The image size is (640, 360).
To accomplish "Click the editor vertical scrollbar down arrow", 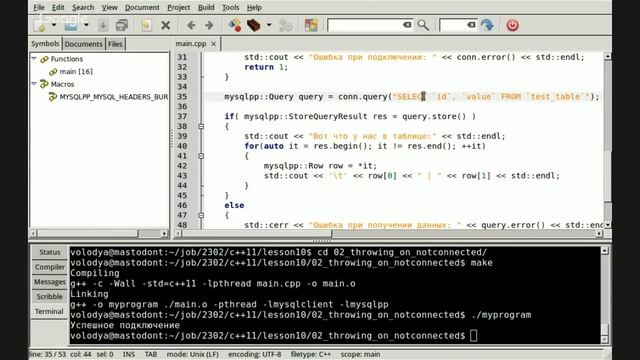I will coord(608,225).
